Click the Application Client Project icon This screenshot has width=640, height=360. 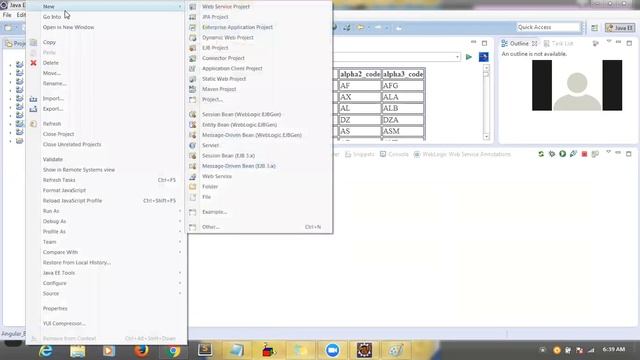pyautogui.click(x=193, y=69)
